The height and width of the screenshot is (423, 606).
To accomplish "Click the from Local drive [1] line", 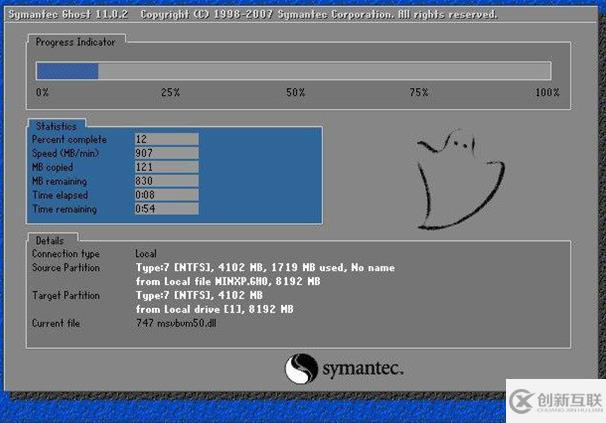I will 214,309.
